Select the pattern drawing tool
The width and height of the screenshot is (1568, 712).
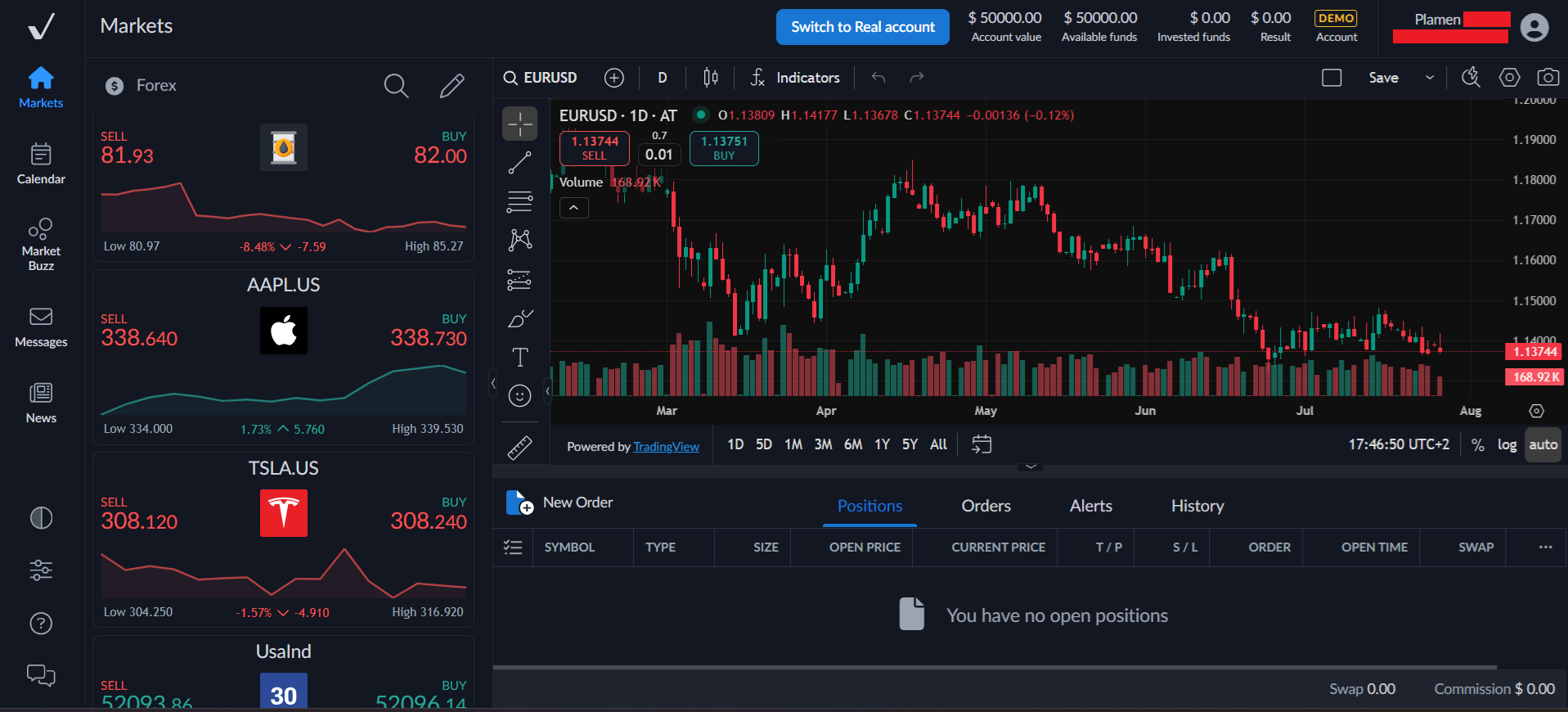coord(519,240)
